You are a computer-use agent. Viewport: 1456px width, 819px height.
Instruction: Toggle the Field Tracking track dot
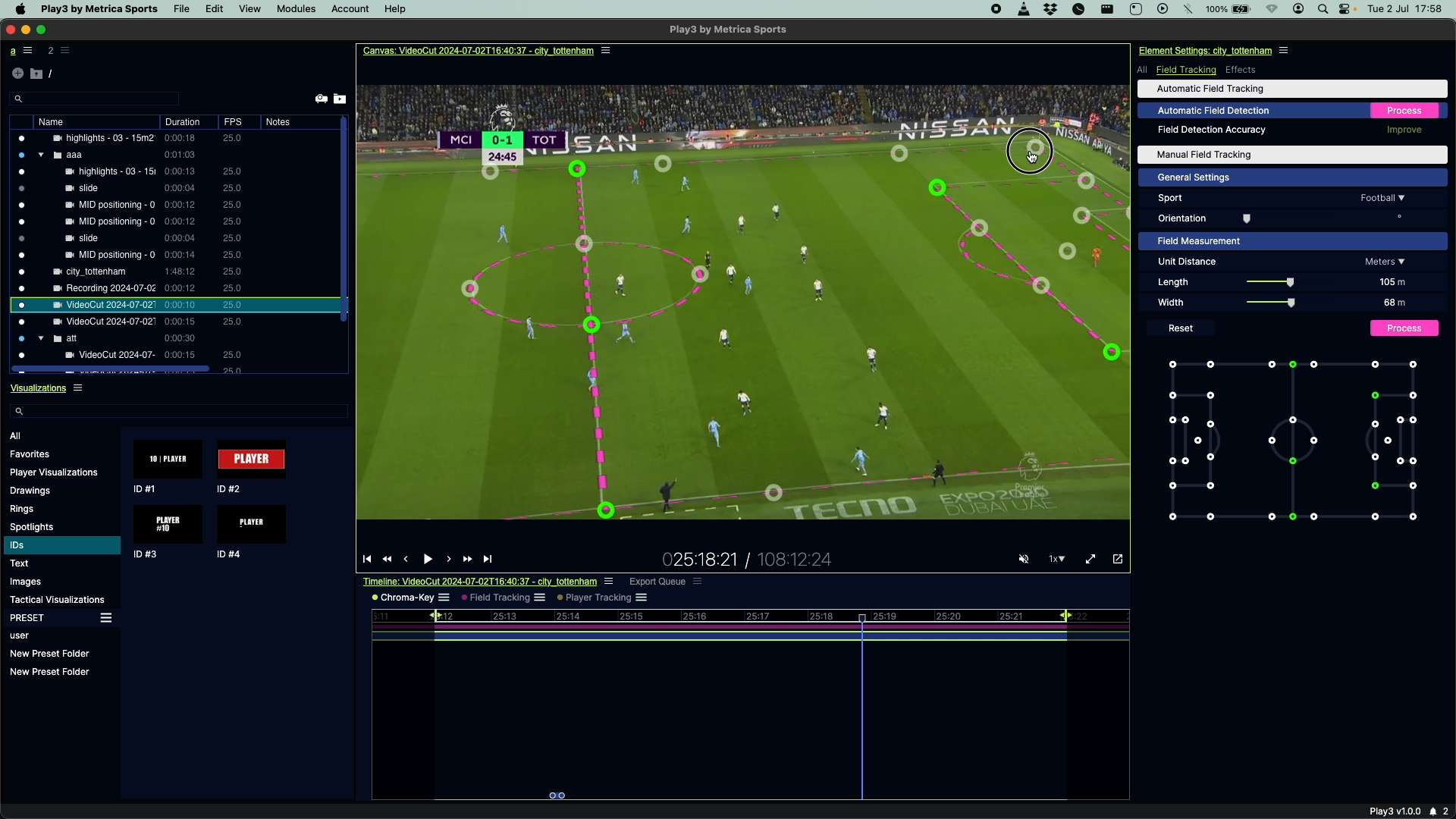tap(464, 598)
